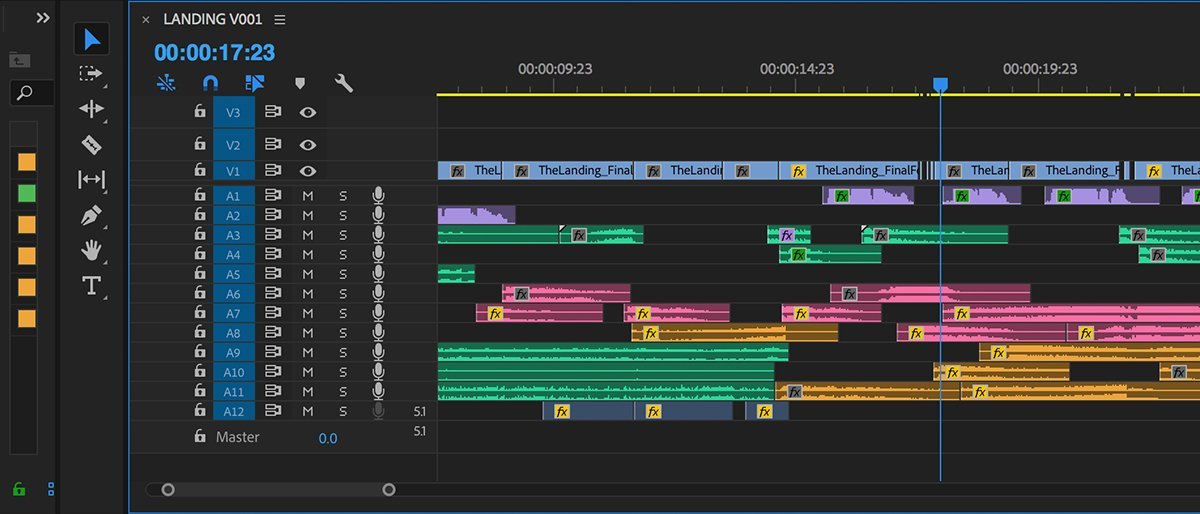Screen dimensions: 1200x514
Task: Click the bottom orange label color swatch
Action: [x=27, y=319]
